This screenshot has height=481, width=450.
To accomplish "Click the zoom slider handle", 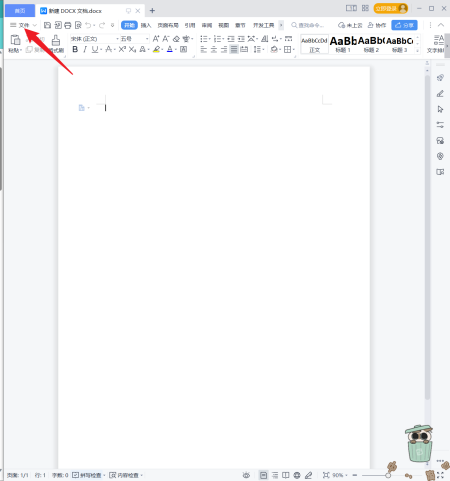I will tap(388, 475).
